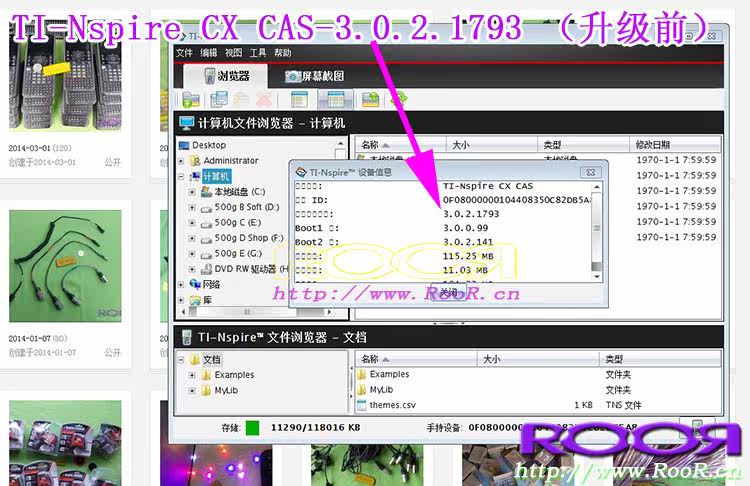Click the themes.csv file icon

362,405
